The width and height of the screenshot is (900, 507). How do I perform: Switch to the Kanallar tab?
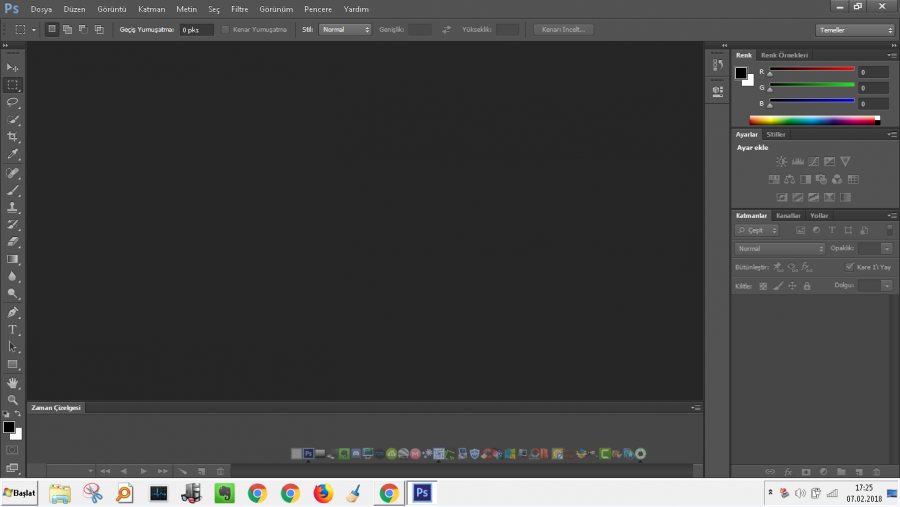pos(788,215)
